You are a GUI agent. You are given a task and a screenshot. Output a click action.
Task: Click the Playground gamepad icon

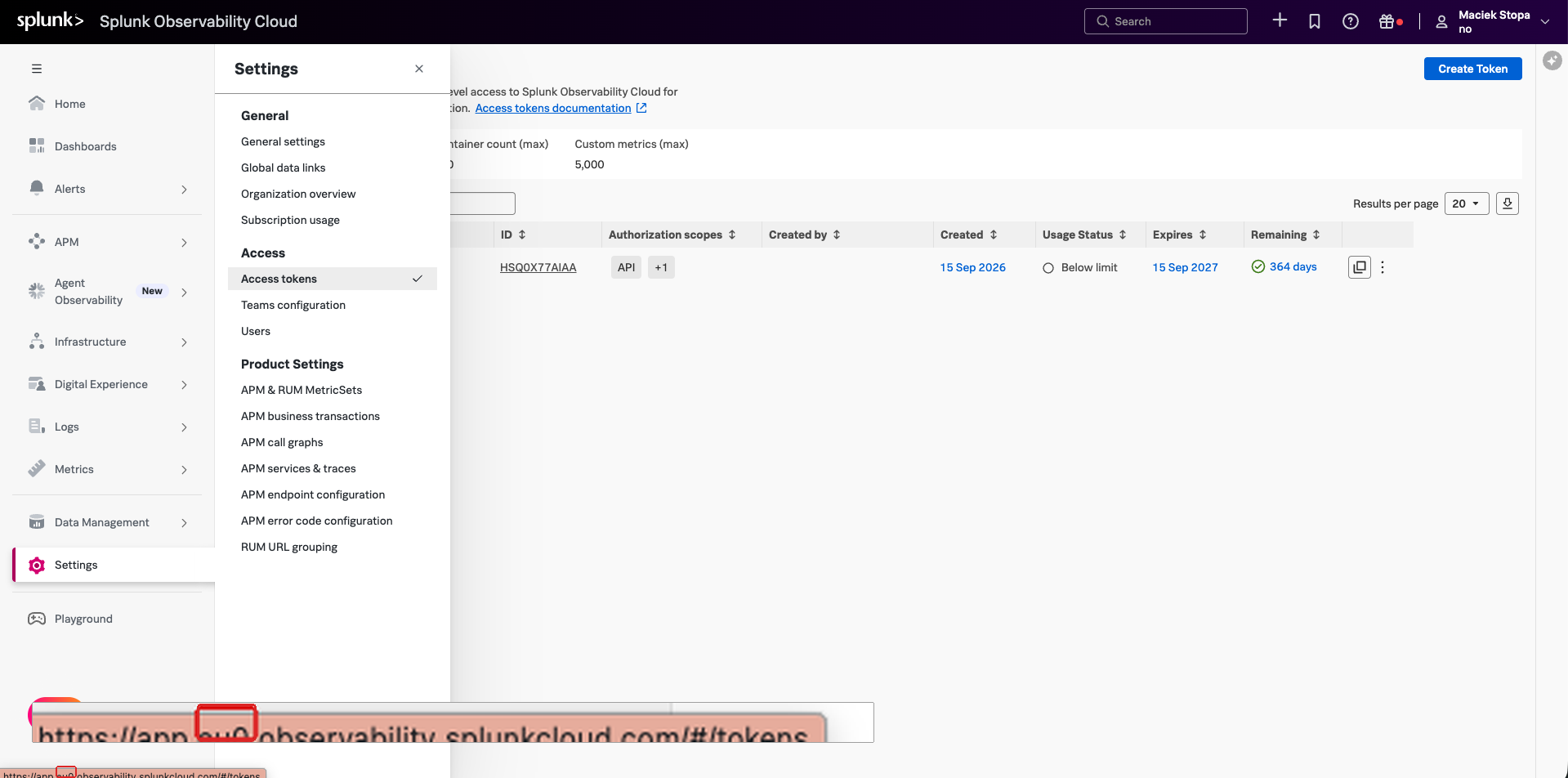(37, 619)
